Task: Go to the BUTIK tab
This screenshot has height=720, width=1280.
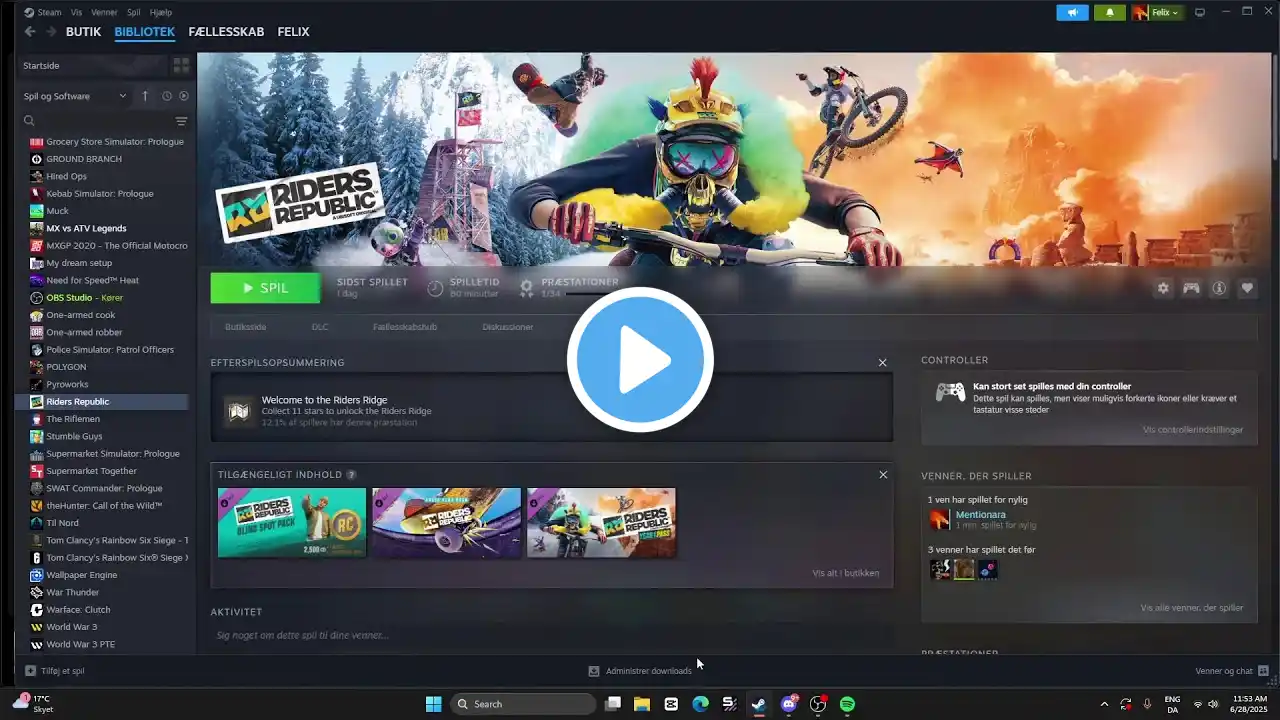Action: [84, 32]
